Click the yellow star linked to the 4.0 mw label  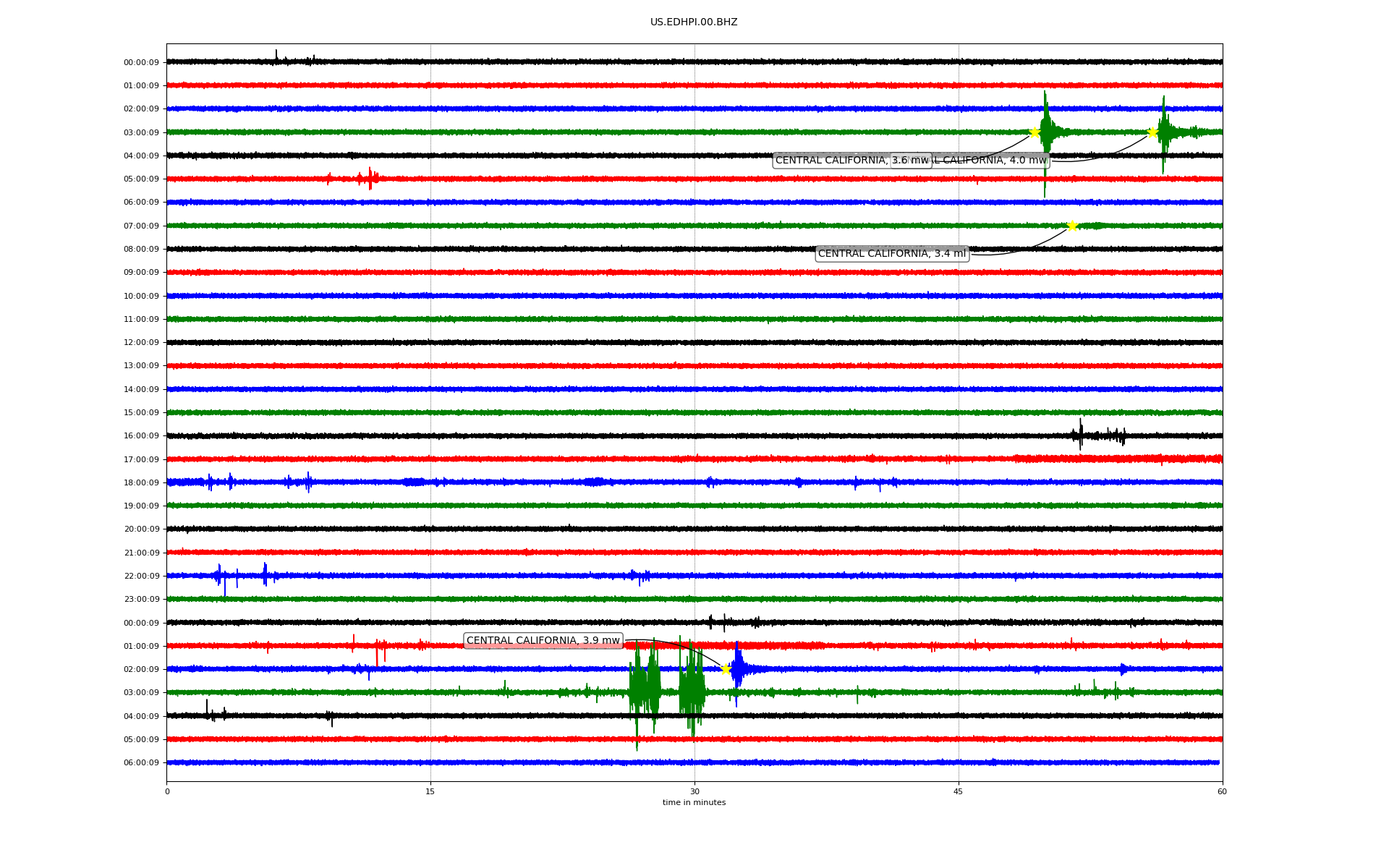(x=1152, y=132)
